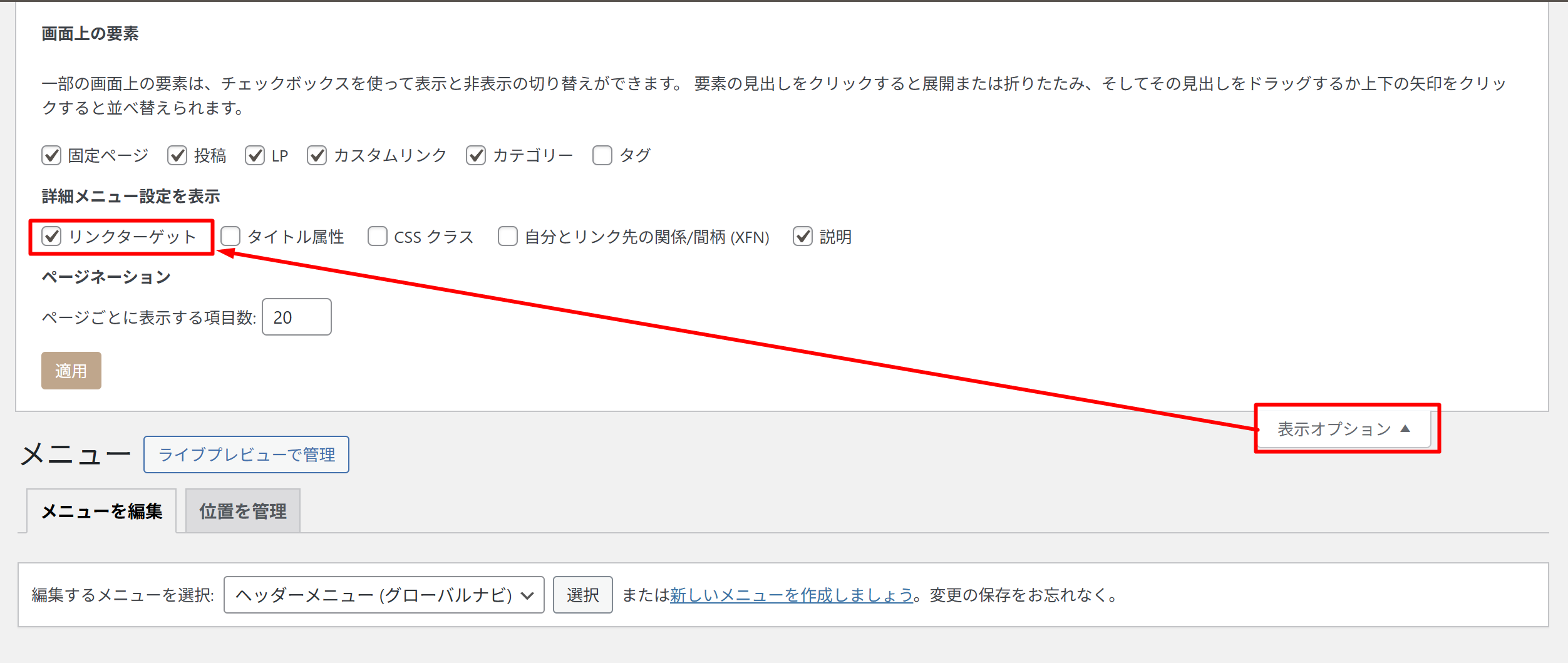1568x663 pixels.
Task: Uncheck the リンクターゲット checkbox
Action: click(x=51, y=237)
